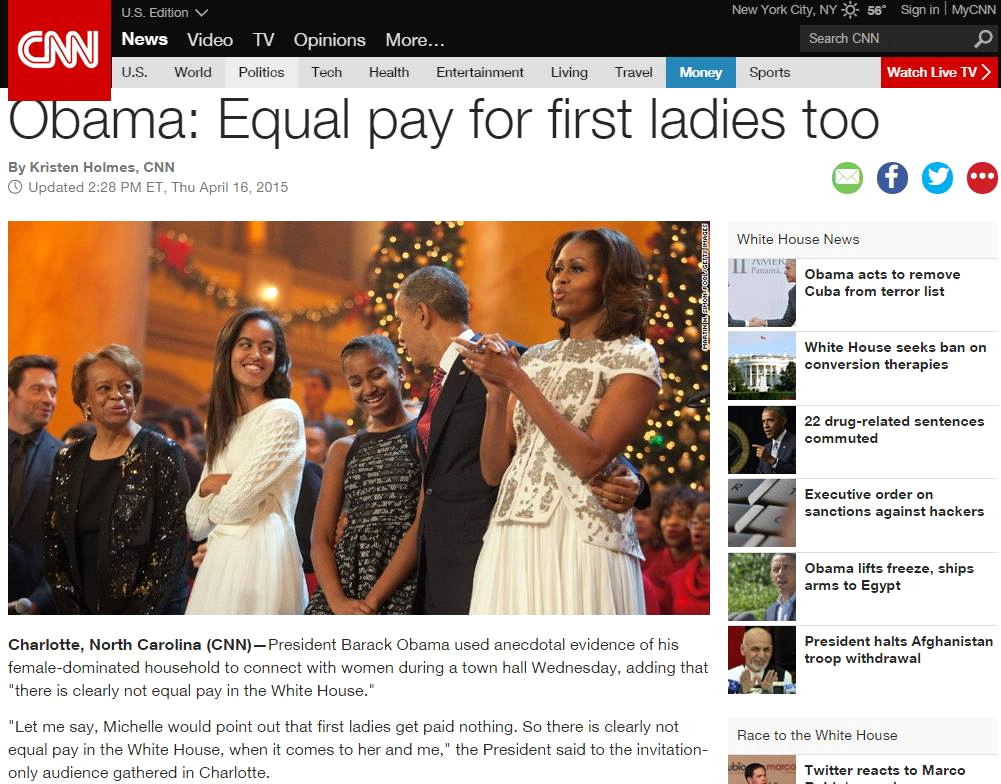Image resolution: width=1001 pixels, height=784 pixels.
Task: Click into the Search CNN field
Action: pyautogui.click(x=886, y=39)
